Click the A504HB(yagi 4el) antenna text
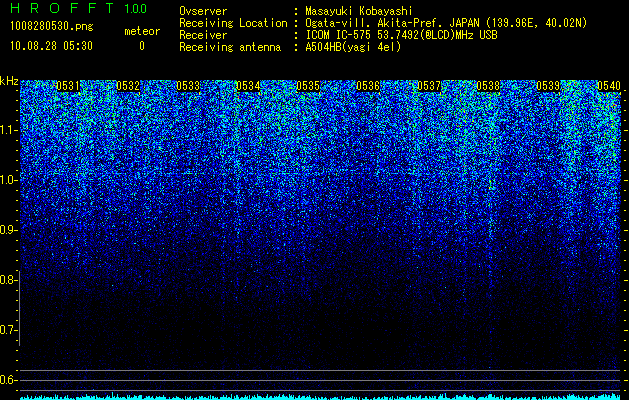629x400 pixels. [x=353, y=47]
